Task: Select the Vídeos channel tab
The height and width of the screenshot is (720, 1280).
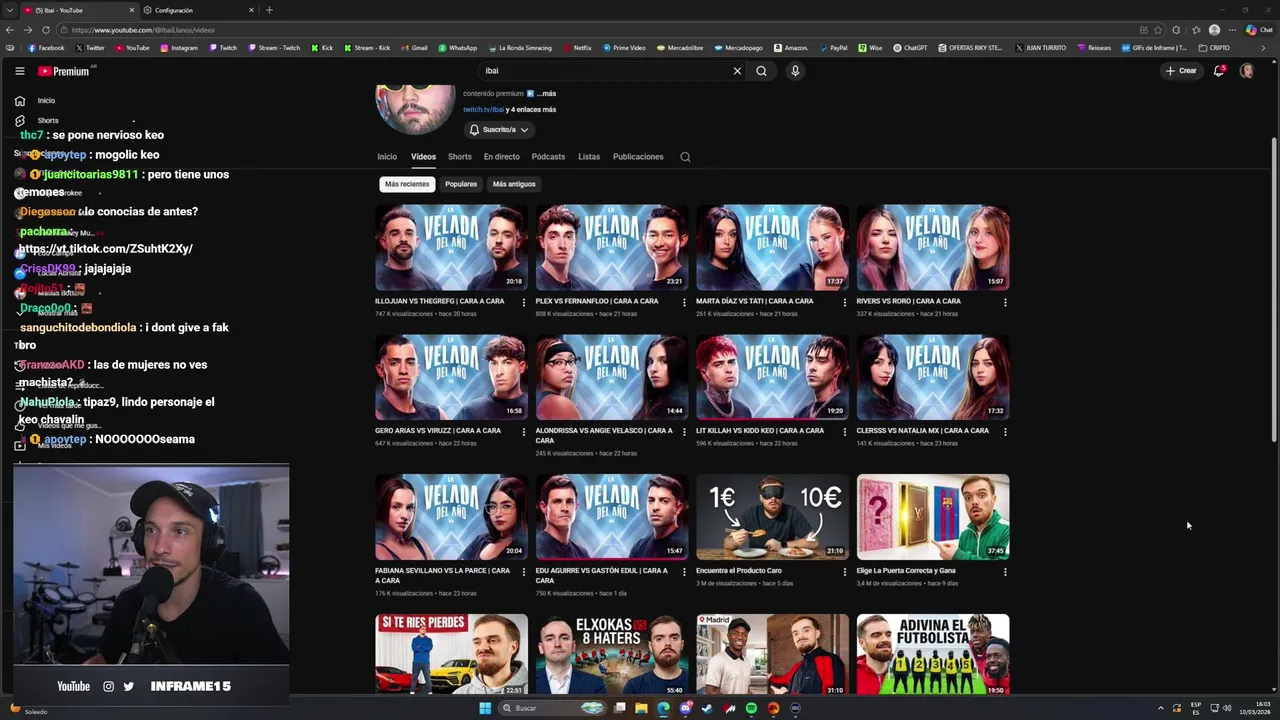Action: tap(423, 157)
